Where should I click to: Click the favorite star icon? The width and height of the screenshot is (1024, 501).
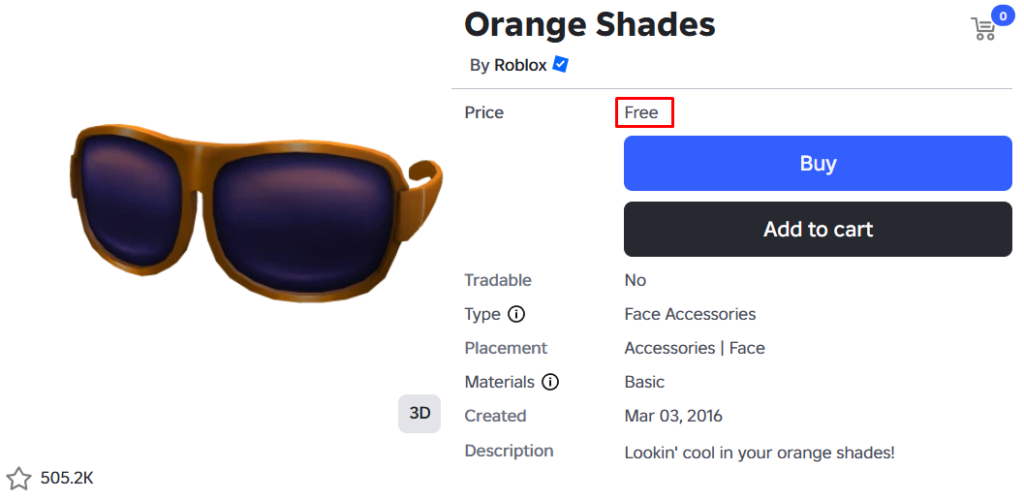pos(19,478)
